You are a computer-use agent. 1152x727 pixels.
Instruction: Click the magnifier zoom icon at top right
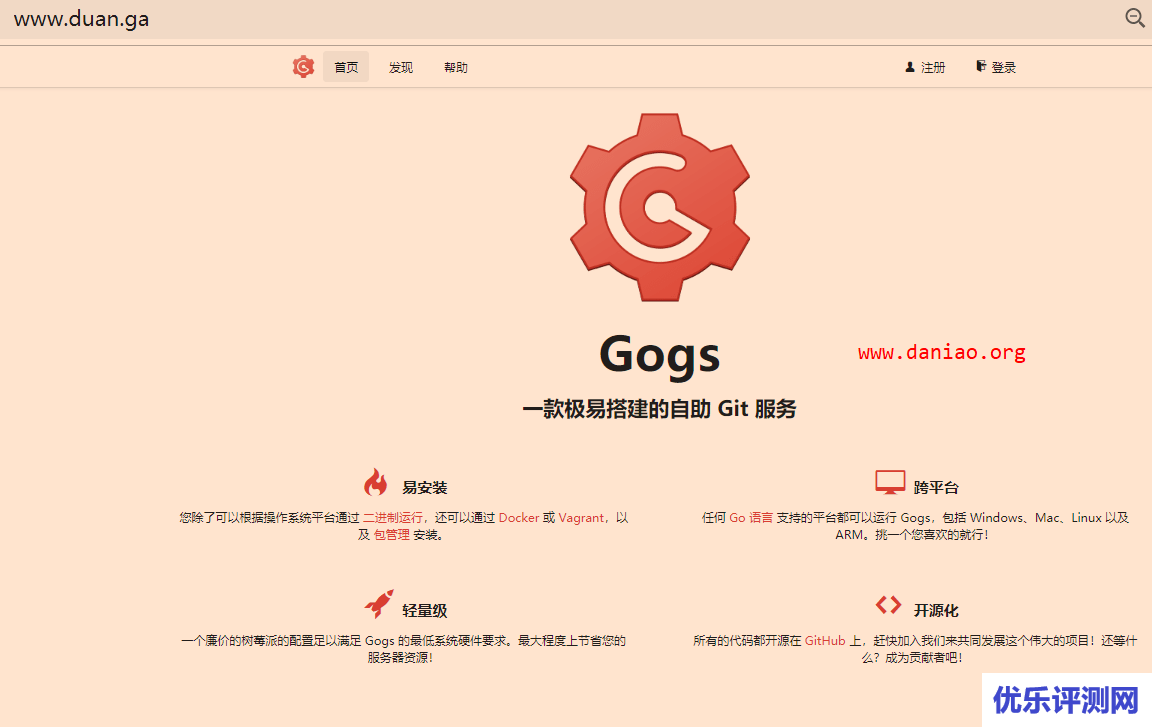1135,18
